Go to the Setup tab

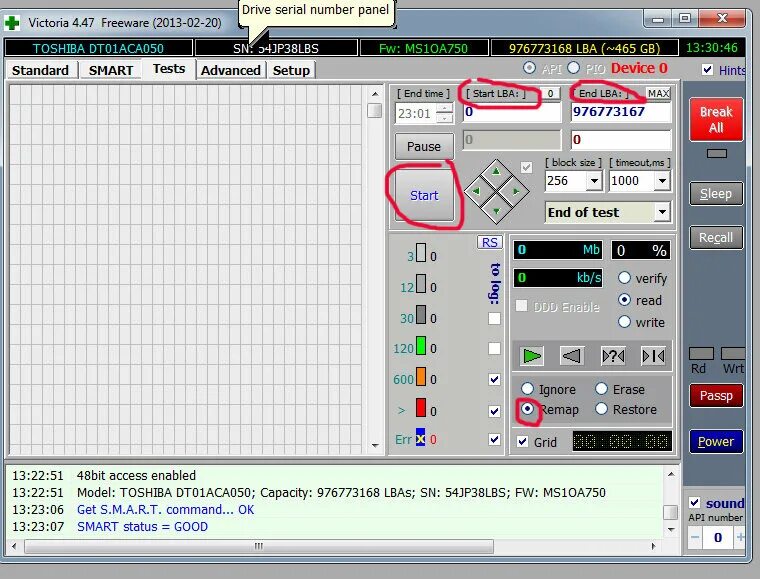pyautogui.click(x=291, y=70)
